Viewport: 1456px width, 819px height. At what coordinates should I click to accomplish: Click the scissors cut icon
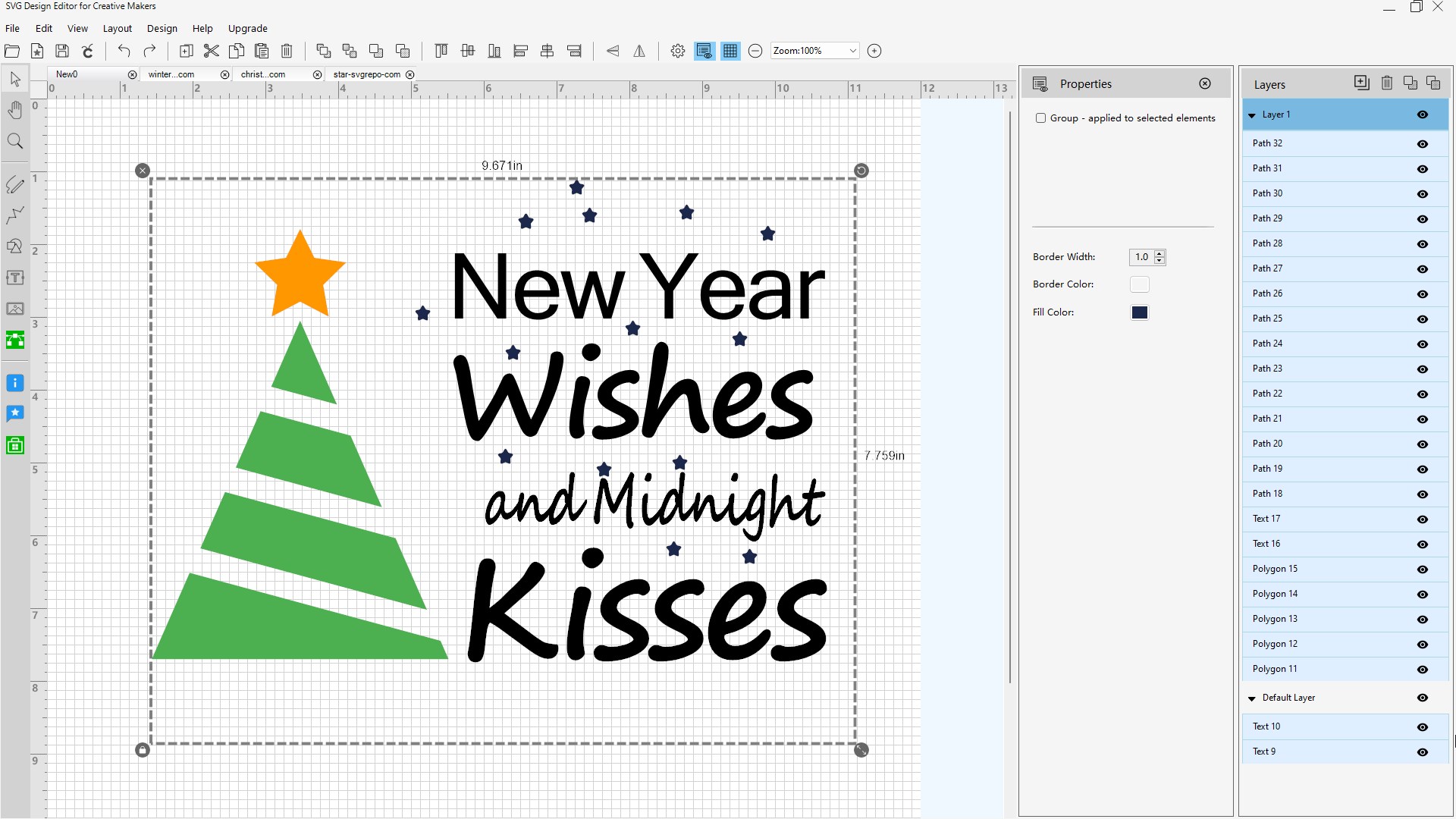coord(212,51)
